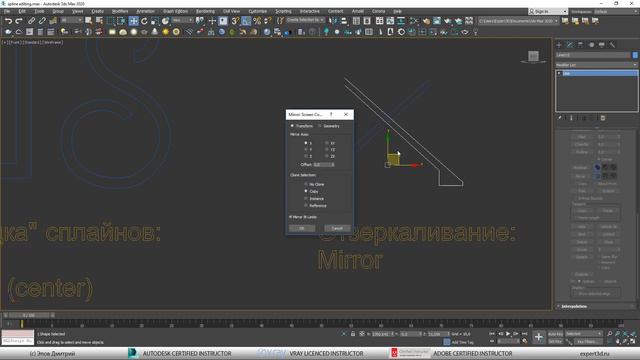Select the Select and Link tool

pyautogui.click(x=31, y=21)
